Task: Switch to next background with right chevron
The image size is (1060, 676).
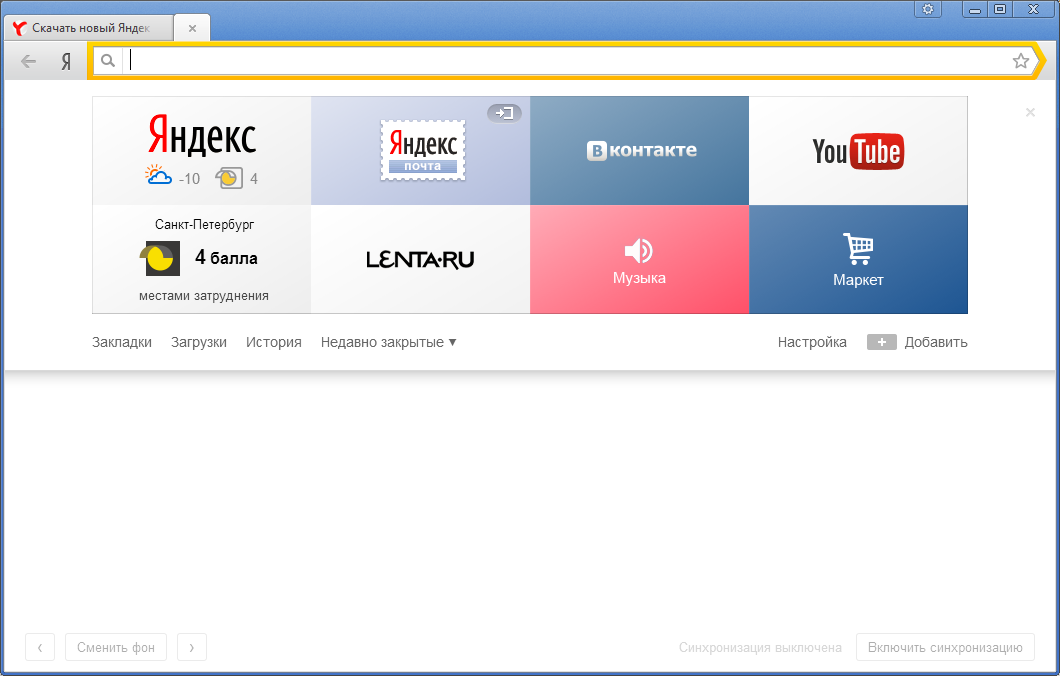Action: point(191,648)
